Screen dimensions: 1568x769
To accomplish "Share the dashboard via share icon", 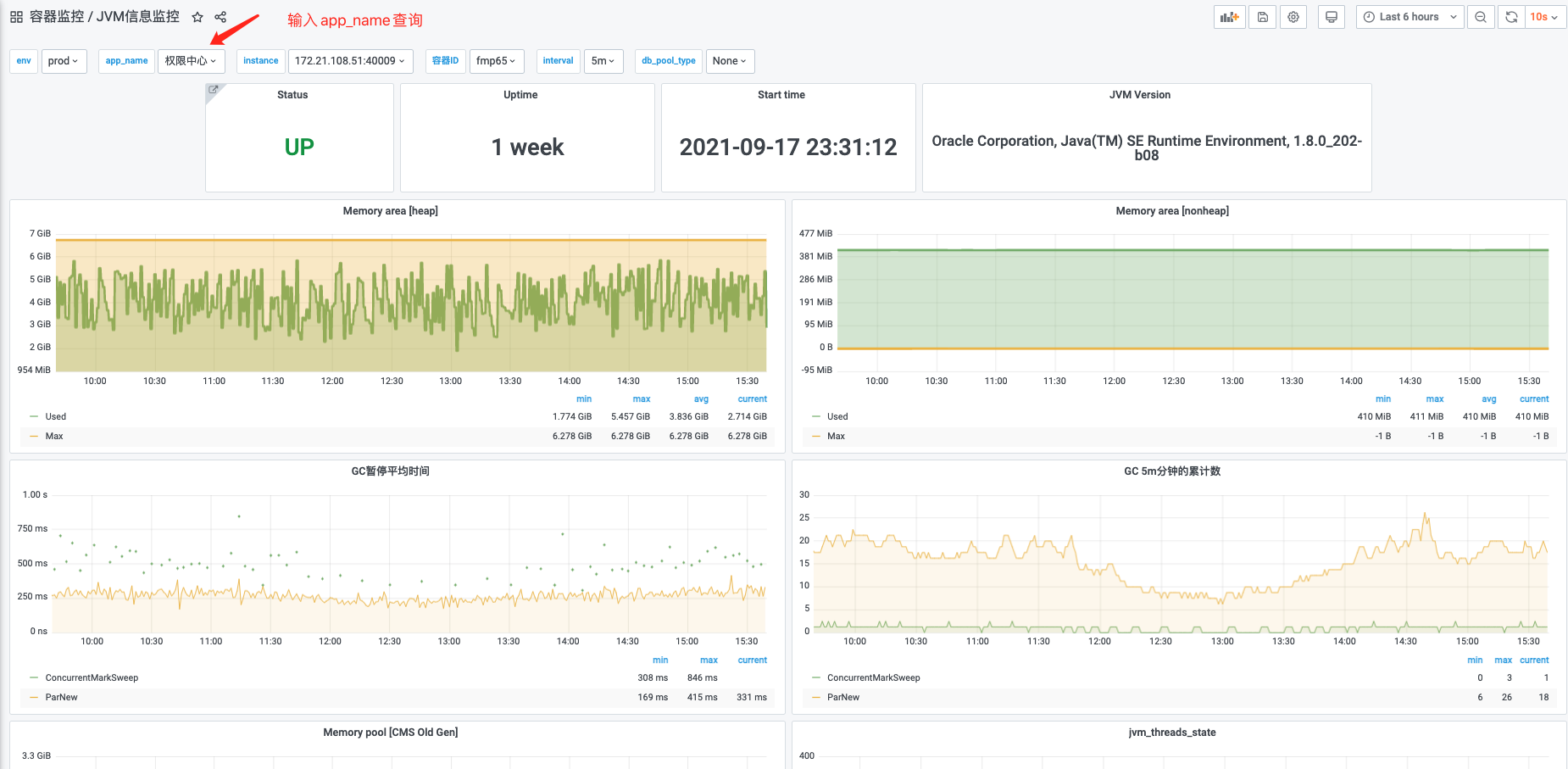I will (220, 17).
